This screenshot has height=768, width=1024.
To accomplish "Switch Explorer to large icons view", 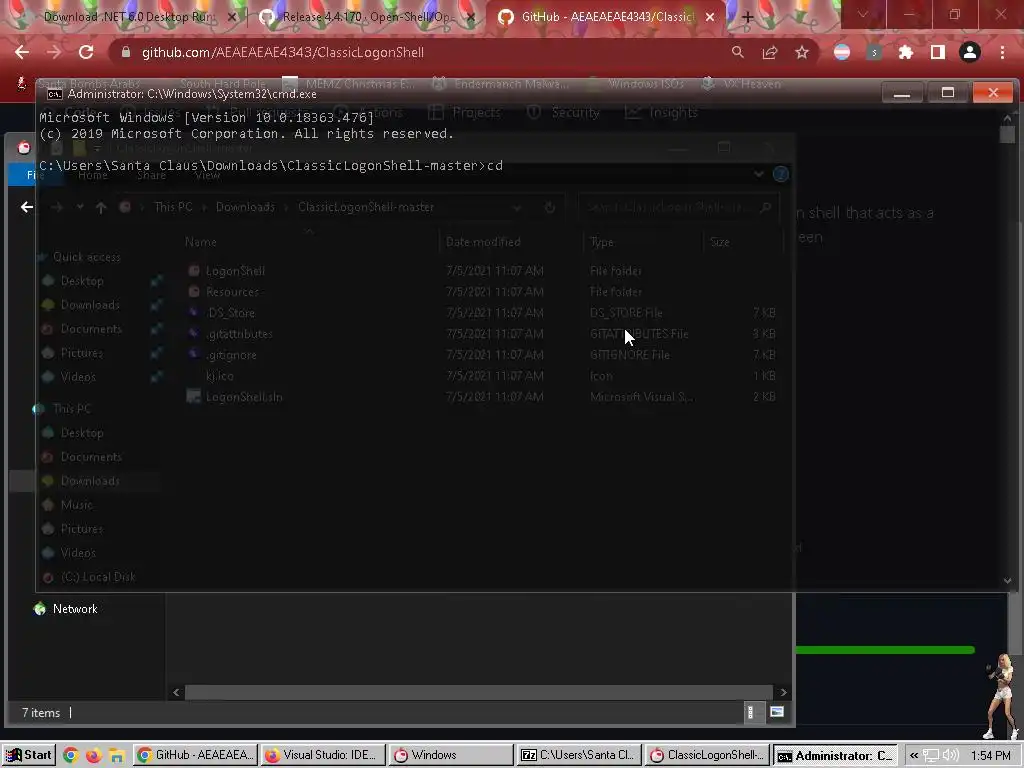I will [776, 712].
